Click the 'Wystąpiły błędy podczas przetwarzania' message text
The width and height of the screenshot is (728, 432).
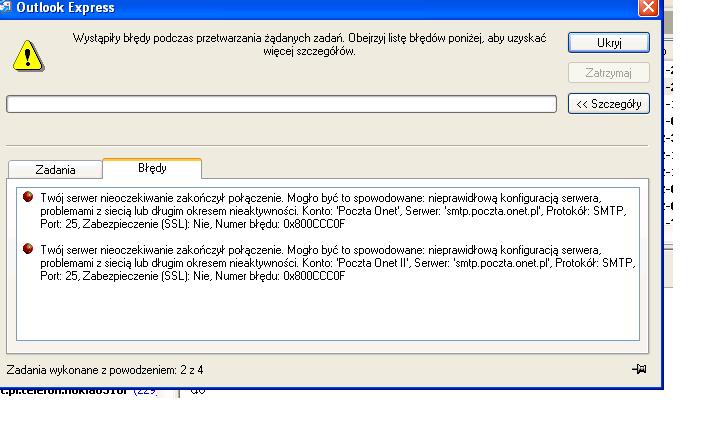coord(309,45)
